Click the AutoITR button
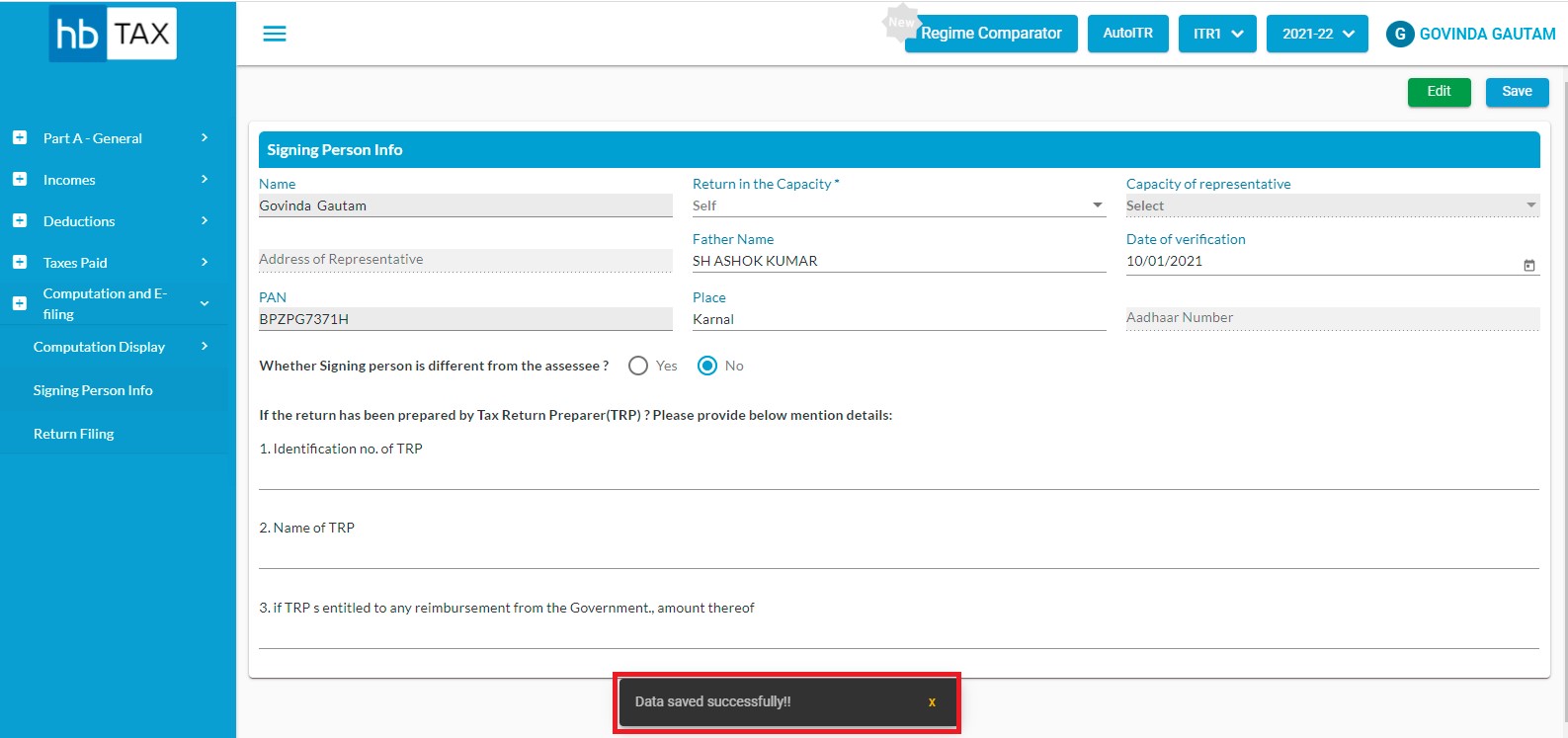 pos(1127,34)
